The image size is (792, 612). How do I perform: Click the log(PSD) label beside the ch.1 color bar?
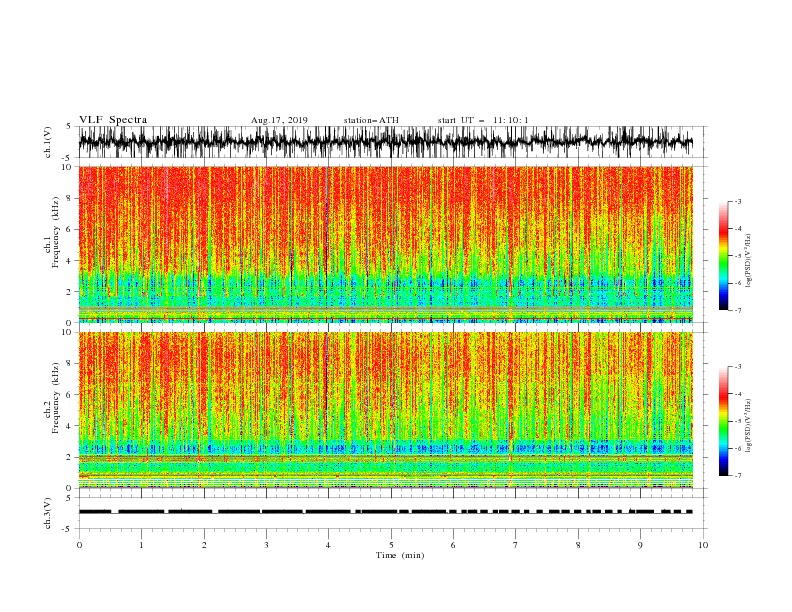coord(750,261)
